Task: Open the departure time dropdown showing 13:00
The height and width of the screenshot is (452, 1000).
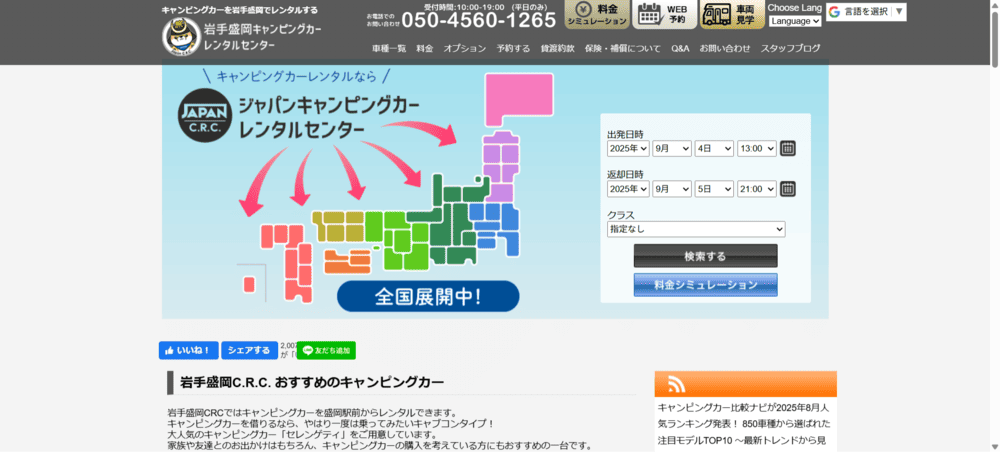Action: [756, 149]
